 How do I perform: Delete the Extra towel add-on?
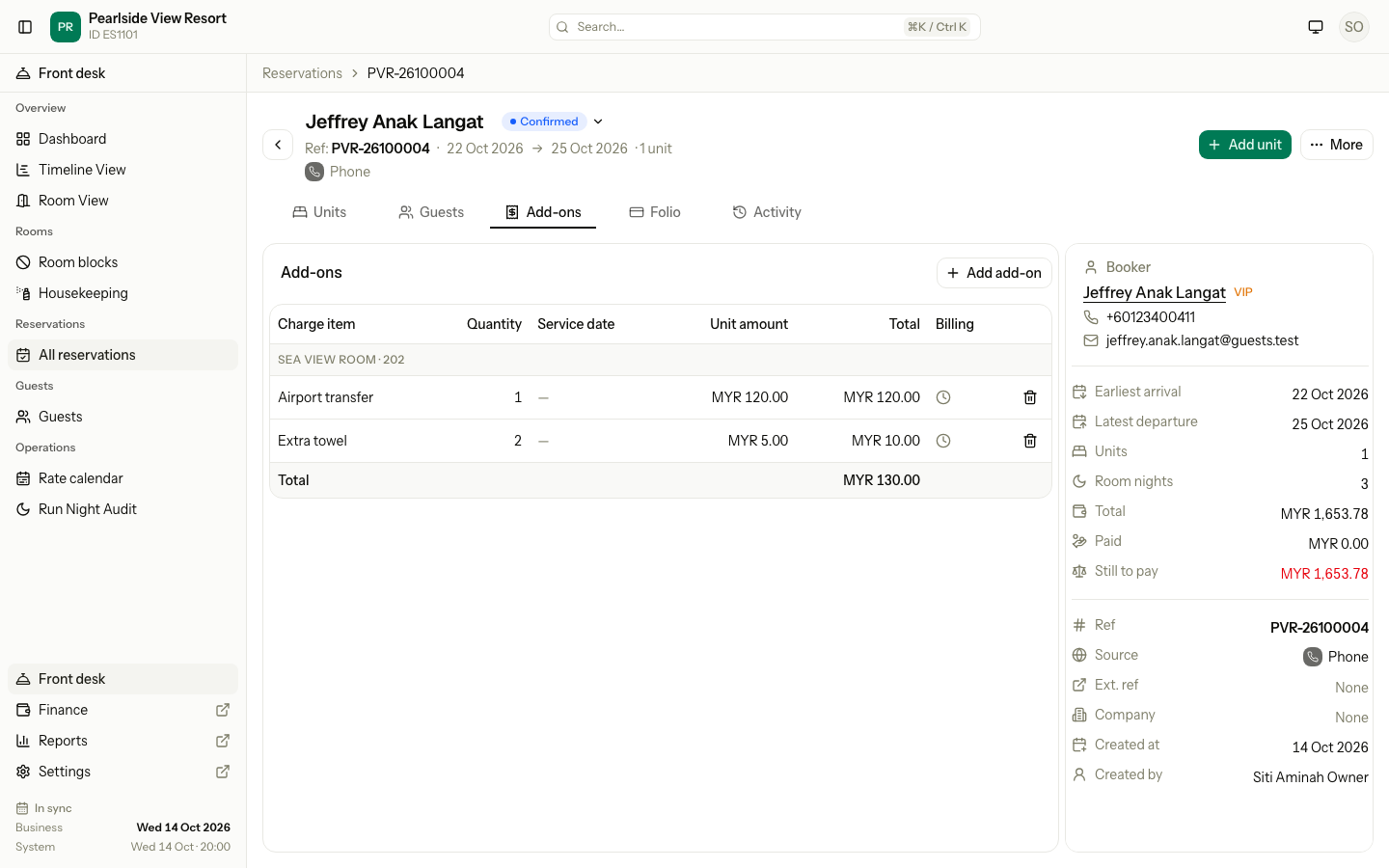(x=1030, y=441)
